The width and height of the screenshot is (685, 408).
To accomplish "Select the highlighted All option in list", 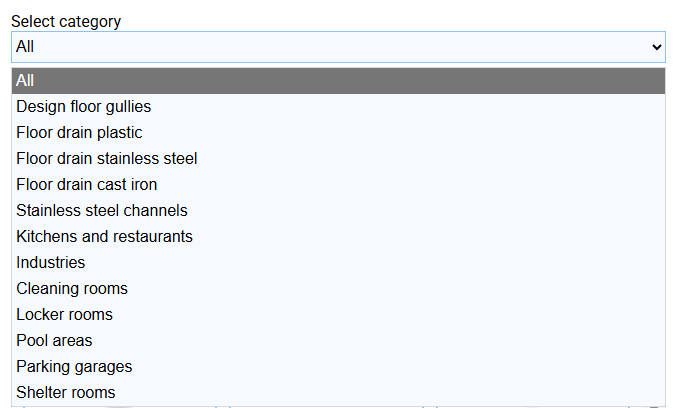I will 338,81.
